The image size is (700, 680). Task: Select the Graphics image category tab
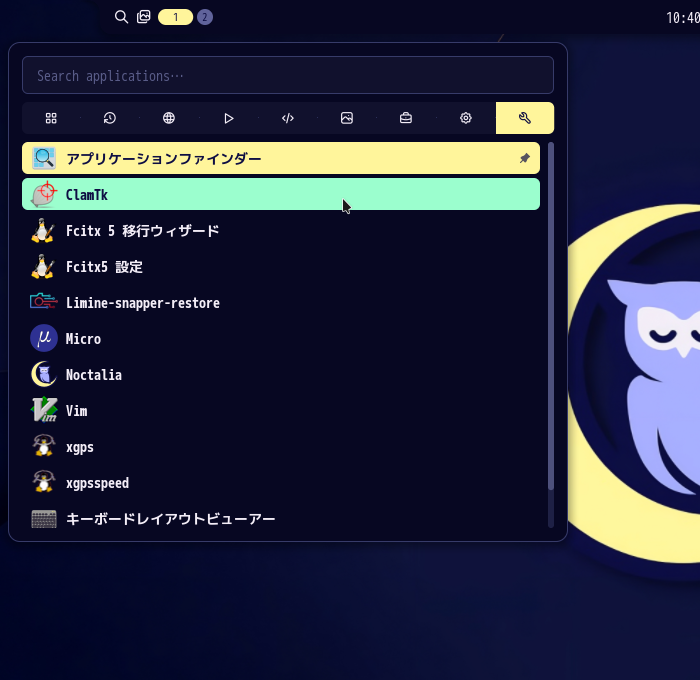coord(347,118)
